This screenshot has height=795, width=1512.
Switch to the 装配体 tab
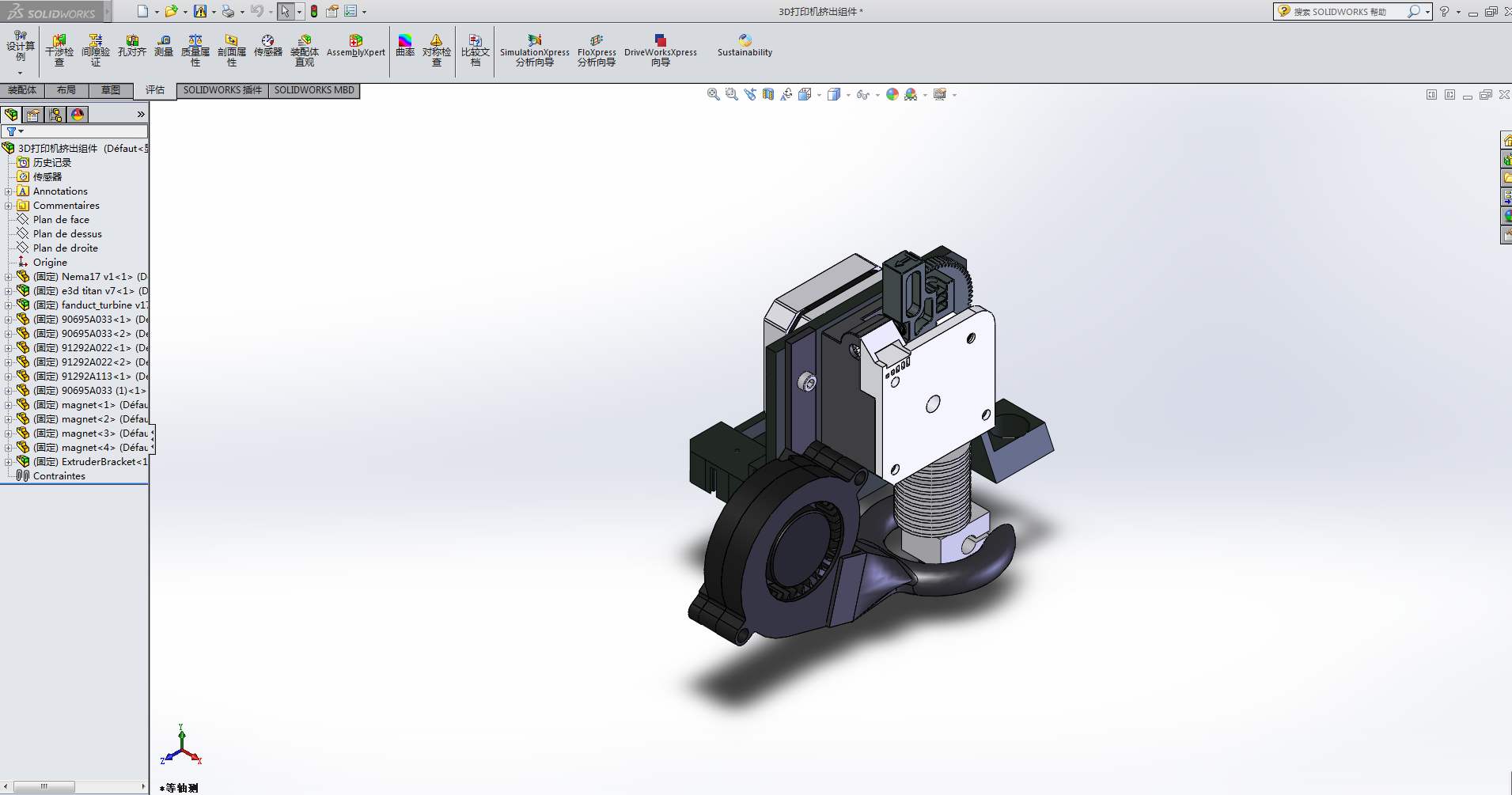pos(22,90)
